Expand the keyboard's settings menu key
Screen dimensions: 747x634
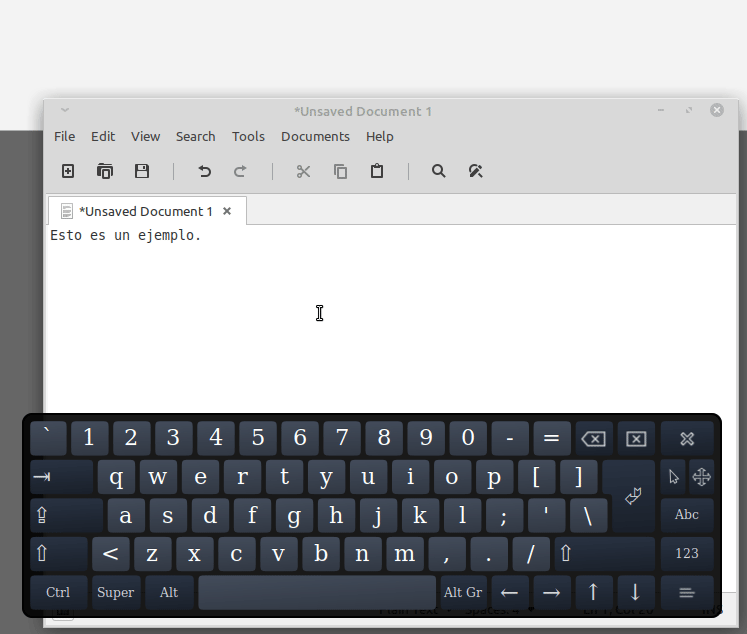click(x=687, y=592)
